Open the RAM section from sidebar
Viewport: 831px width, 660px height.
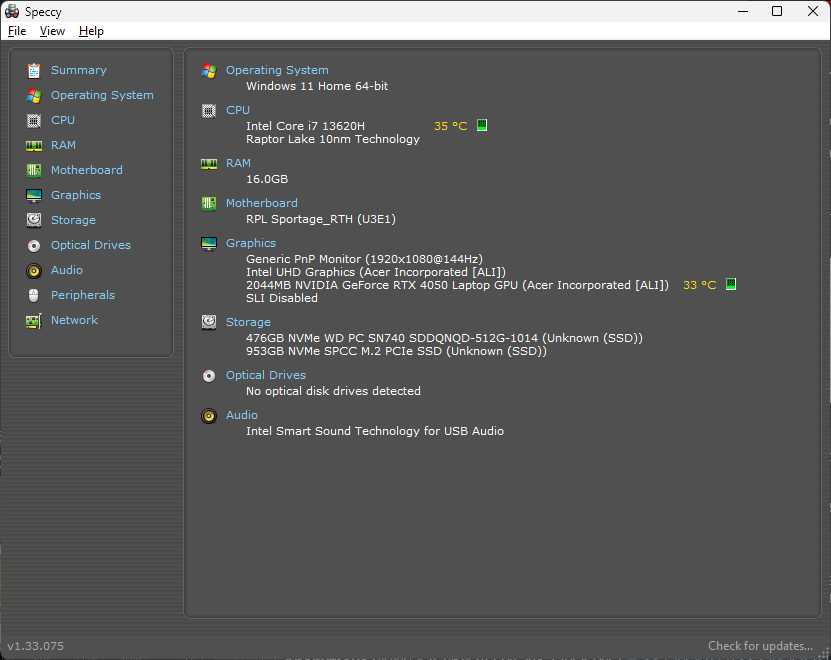click(x=63, y=145)
